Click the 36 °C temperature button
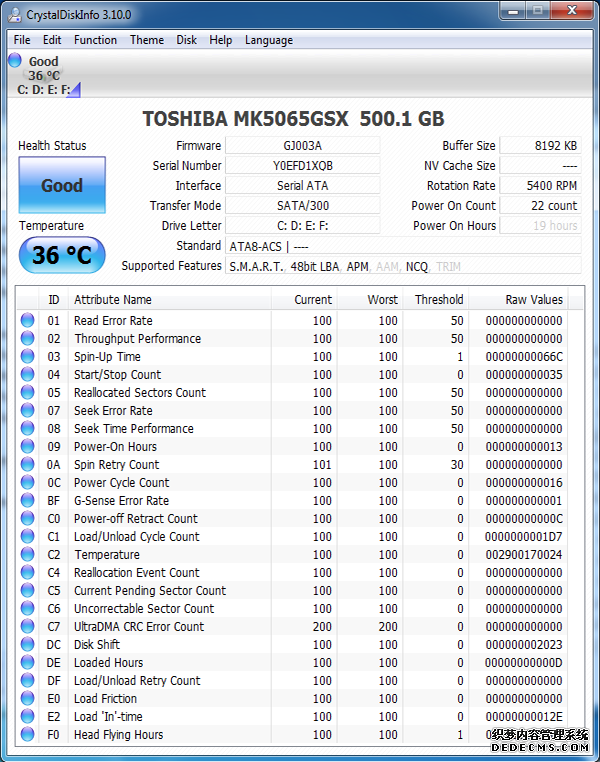Screen dimensions: 600x762 click(62, 255)
